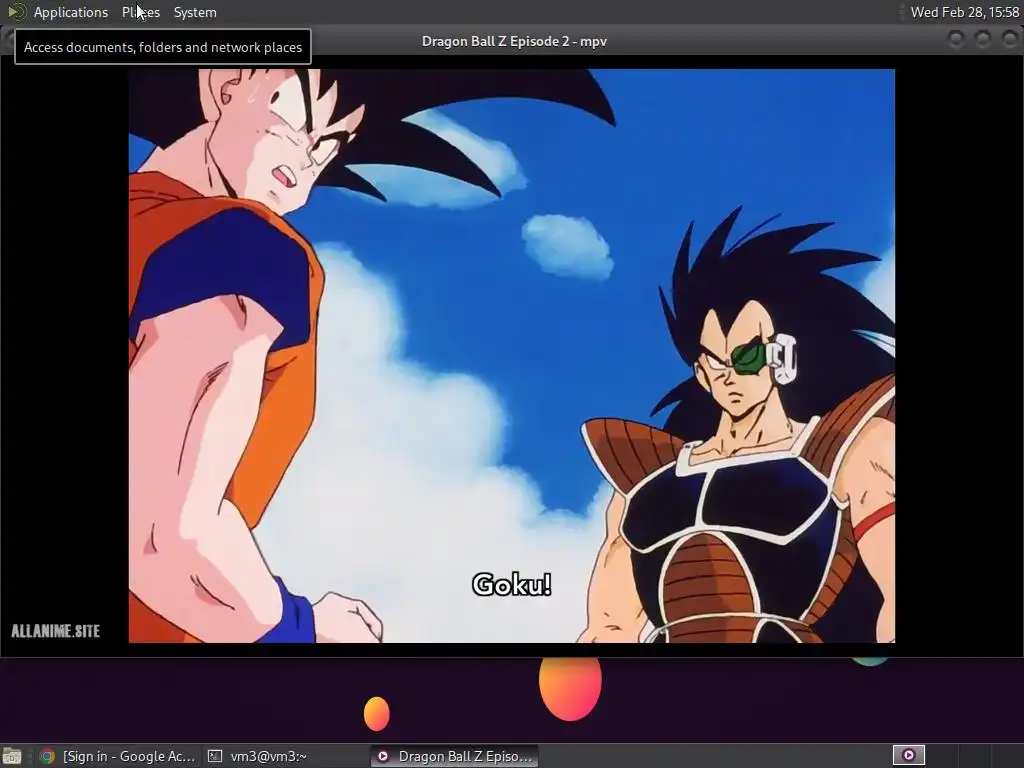Open the Places menu
Screen dimensions: 1024x768
[140, 12]
